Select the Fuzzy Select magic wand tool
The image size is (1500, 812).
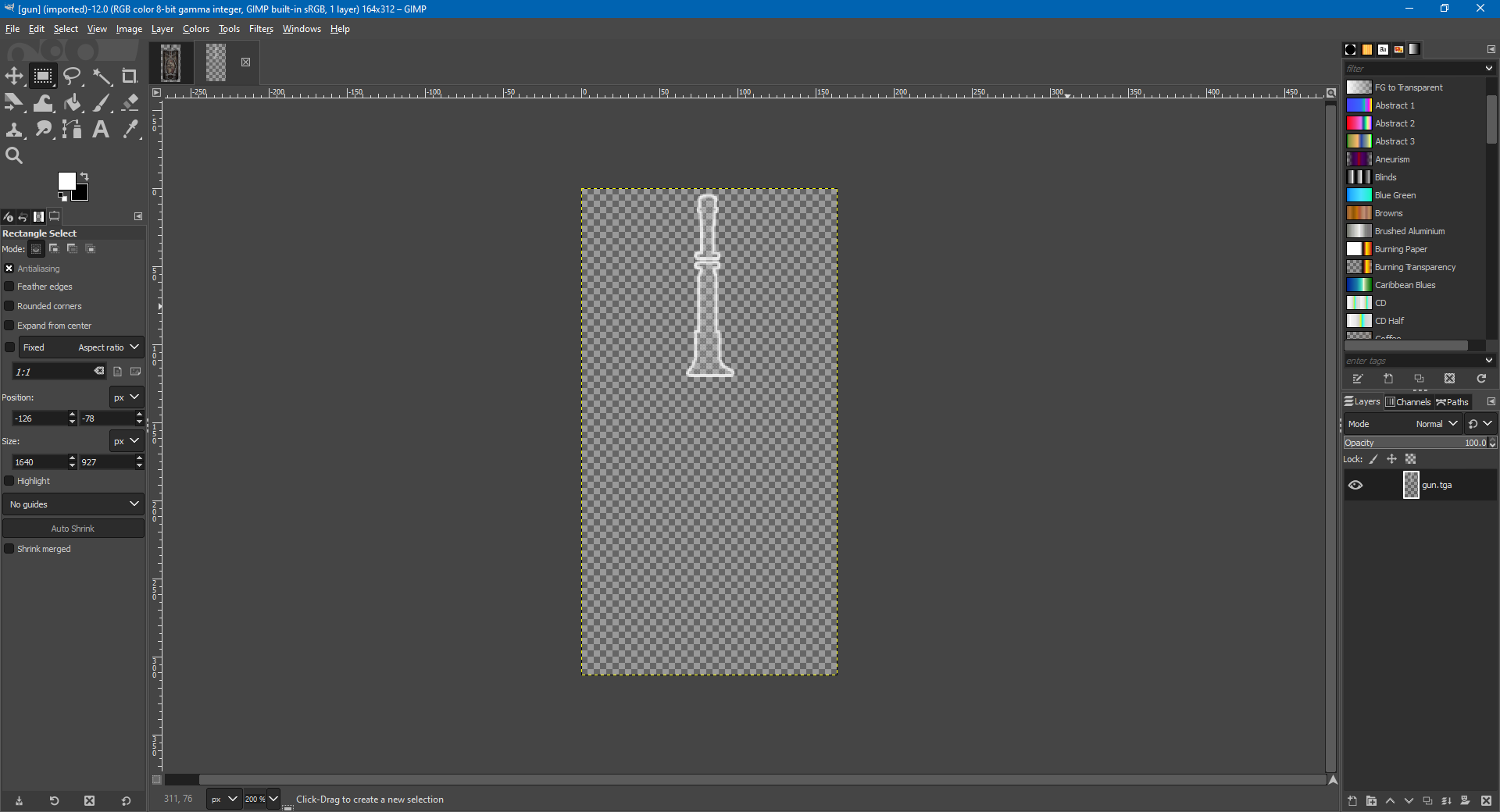(x=102, y=76)
